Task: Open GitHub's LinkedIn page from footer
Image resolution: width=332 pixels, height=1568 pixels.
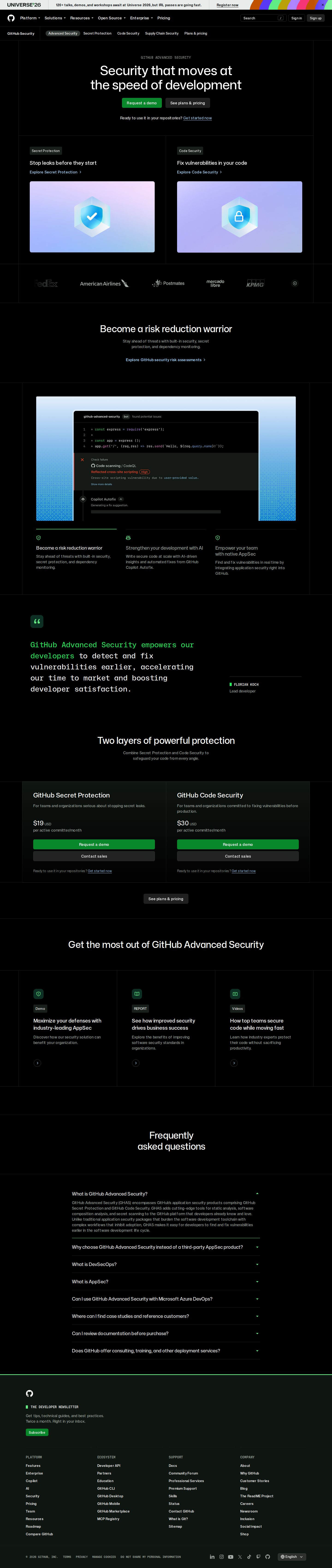Action: (x=212, y=1556)
